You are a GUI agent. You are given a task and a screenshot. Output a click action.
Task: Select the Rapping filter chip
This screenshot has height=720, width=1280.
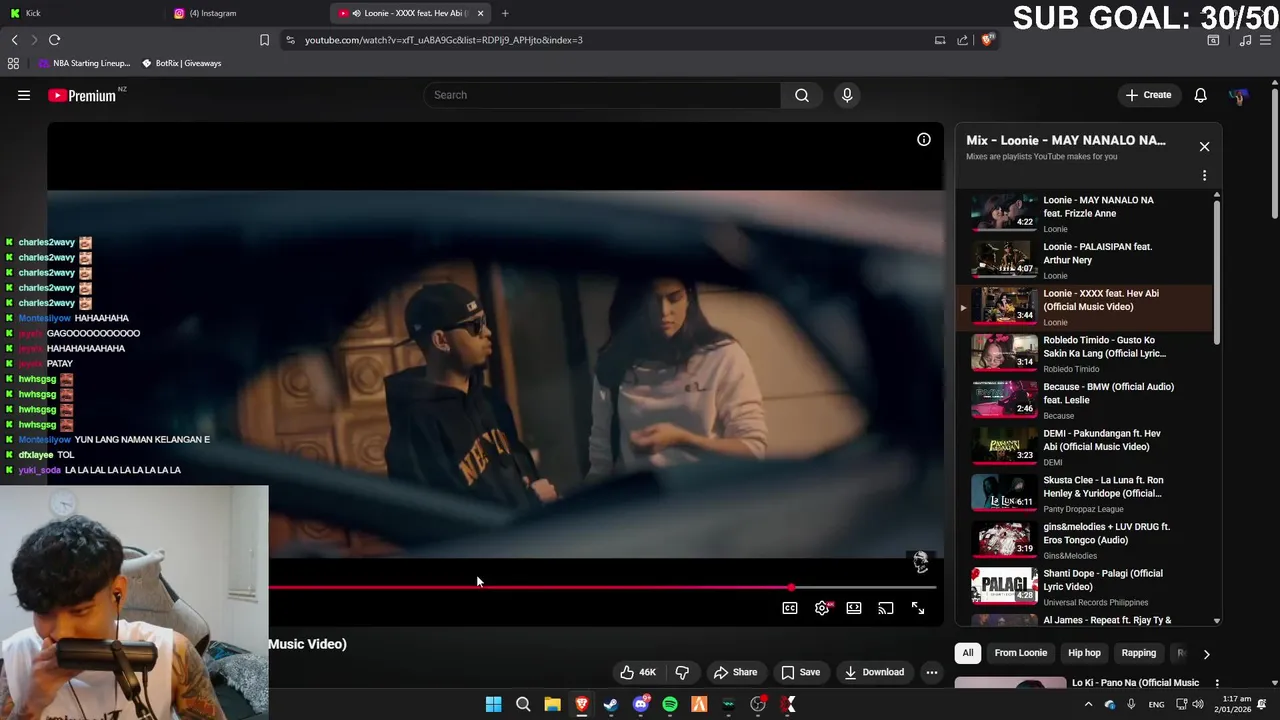[1139, 653]
